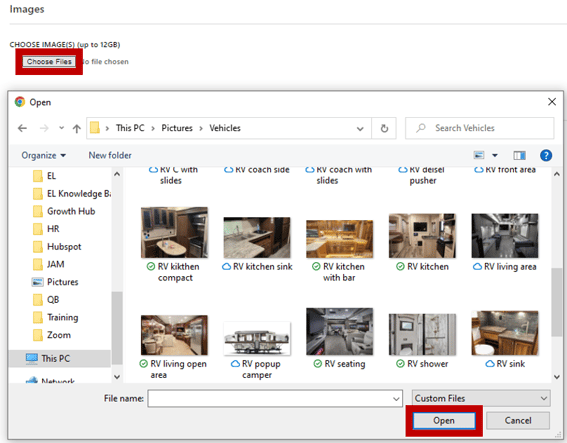Click the cloud status icon on RV sink

[x=490, y=363]
